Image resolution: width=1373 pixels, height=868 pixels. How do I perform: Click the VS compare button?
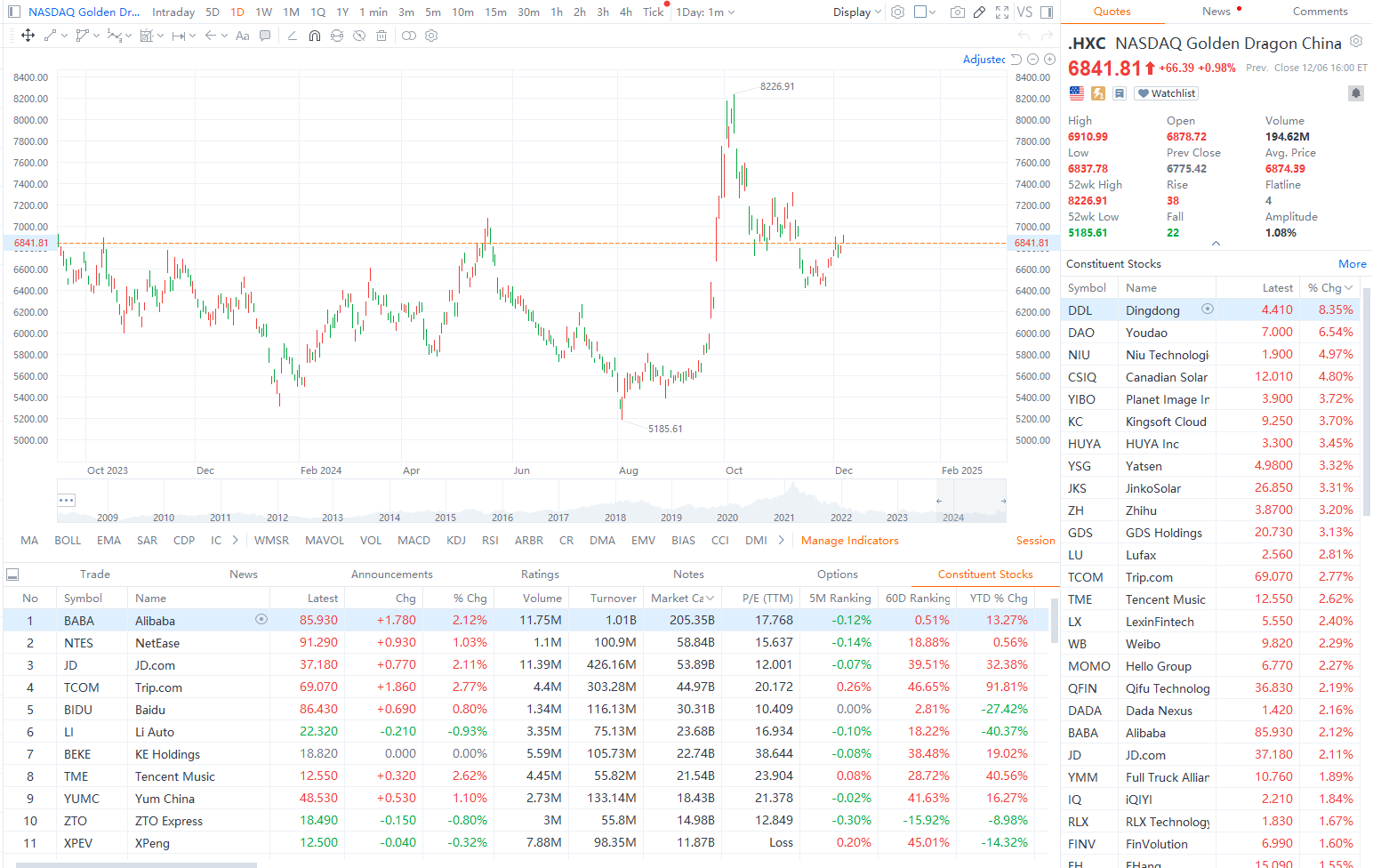click(x=1024, y=12)
